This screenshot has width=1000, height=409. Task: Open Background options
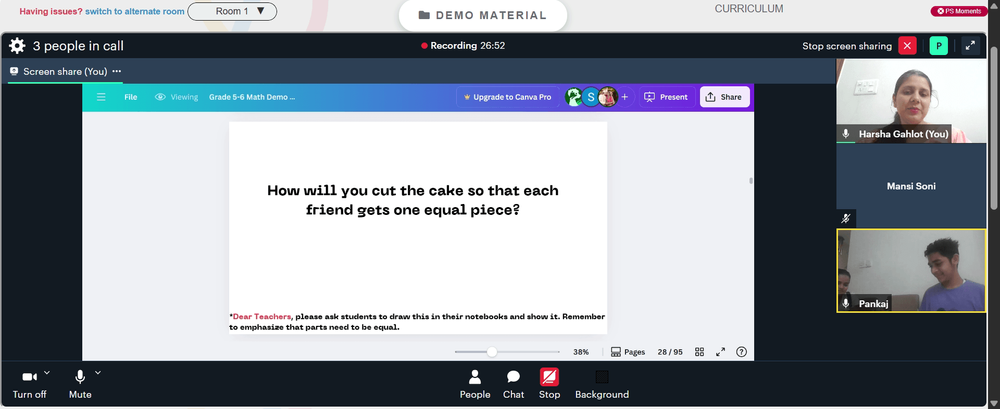coord(601,384)
